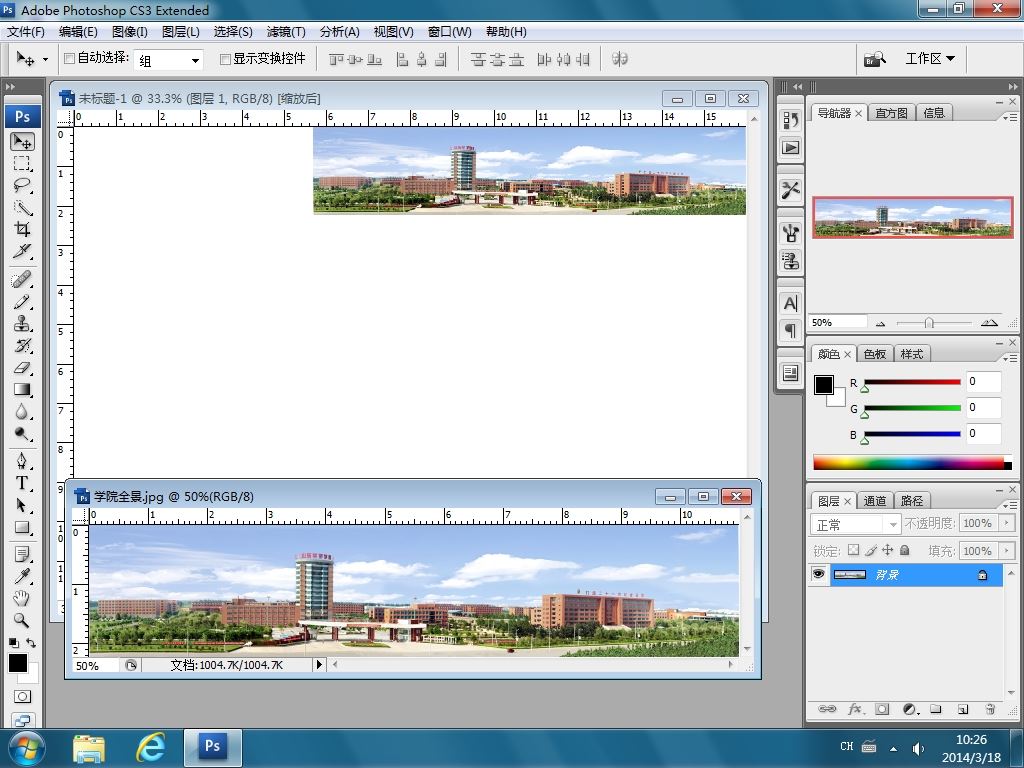
Task: Activate the Zoom tool in toolbox
Action: (22, 620)
